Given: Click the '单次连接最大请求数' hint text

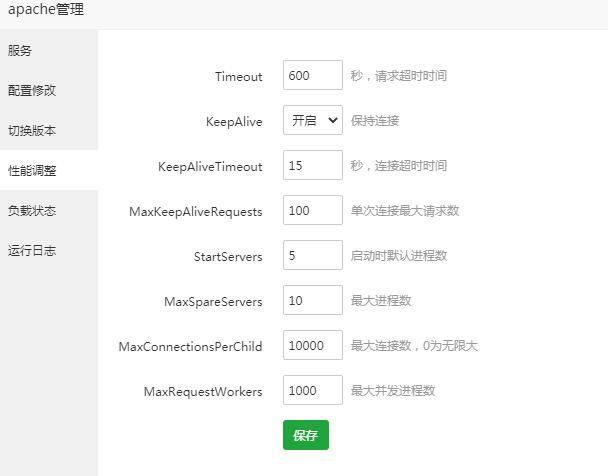Looking at the screenshot, I should click(405, 210).
